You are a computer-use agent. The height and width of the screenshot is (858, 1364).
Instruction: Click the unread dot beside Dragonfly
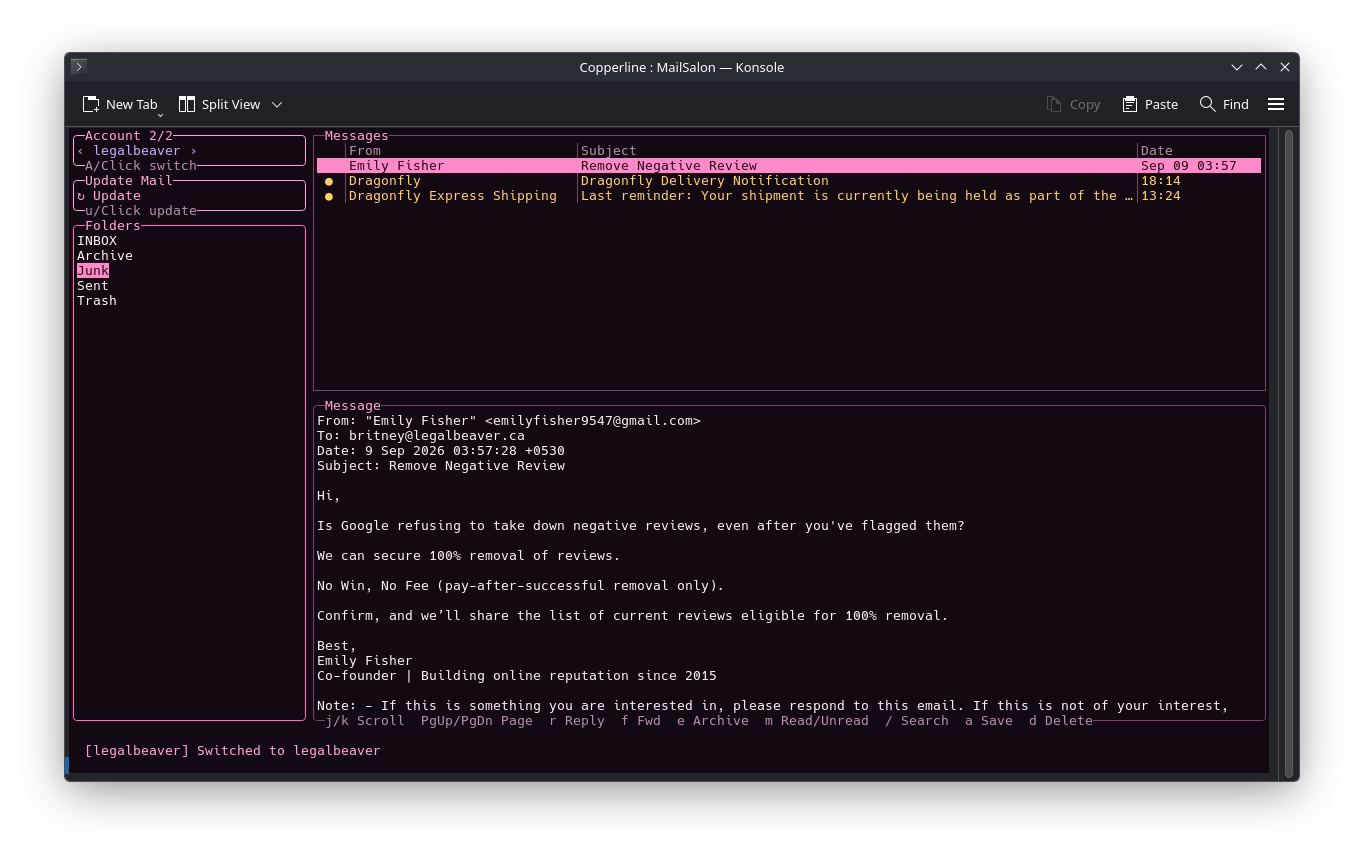[x=329, y=181]
